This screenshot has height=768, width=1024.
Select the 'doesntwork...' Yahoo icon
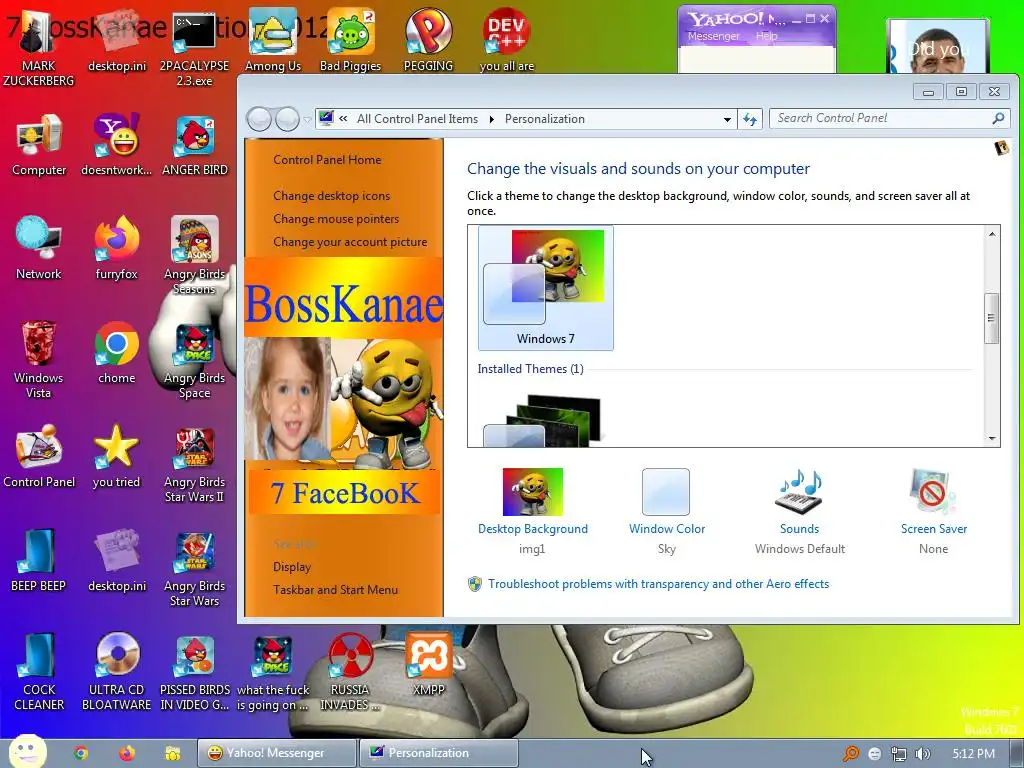[x=116, y=145]
